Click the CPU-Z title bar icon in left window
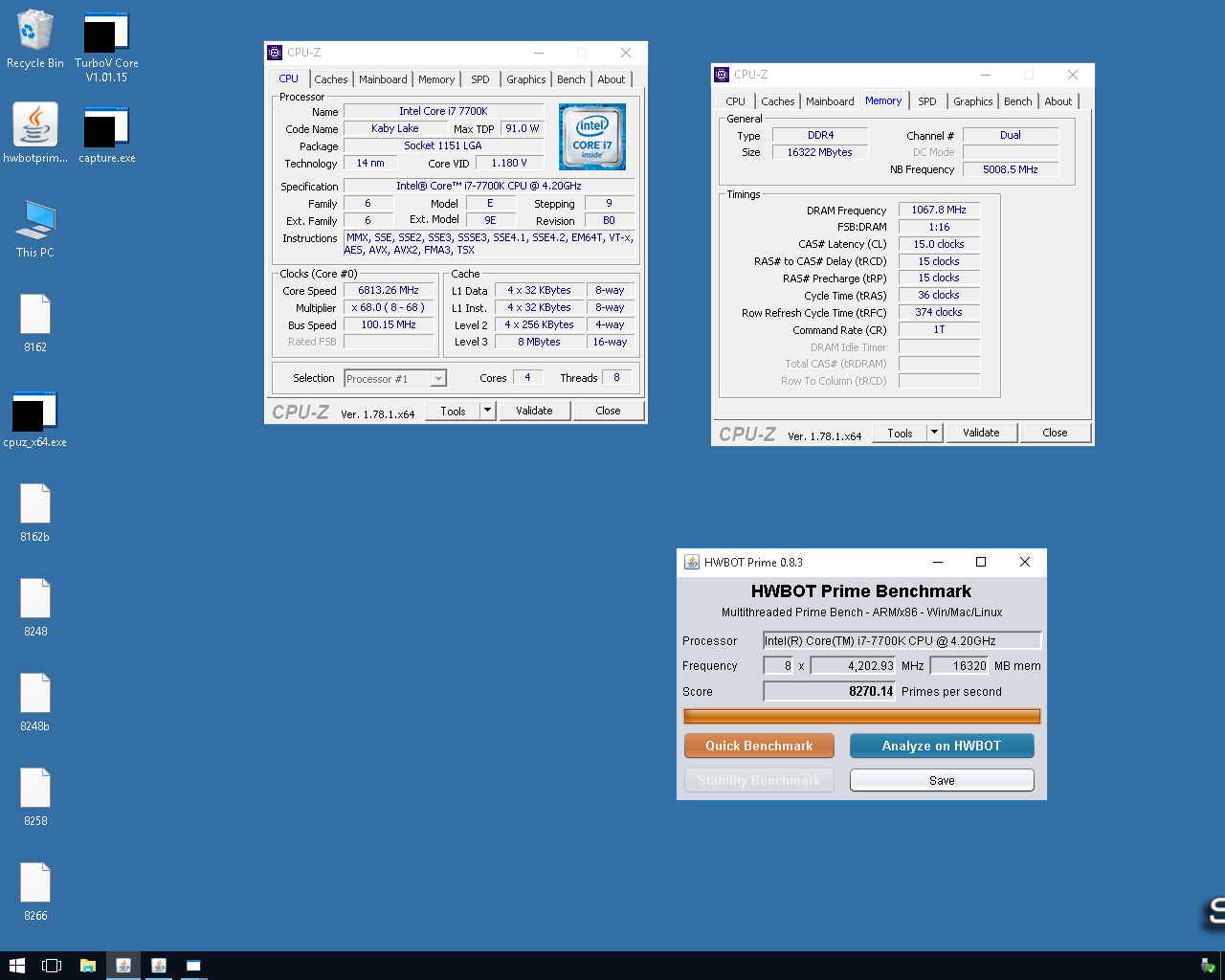Screen dimensions: 1225x980 275,53
